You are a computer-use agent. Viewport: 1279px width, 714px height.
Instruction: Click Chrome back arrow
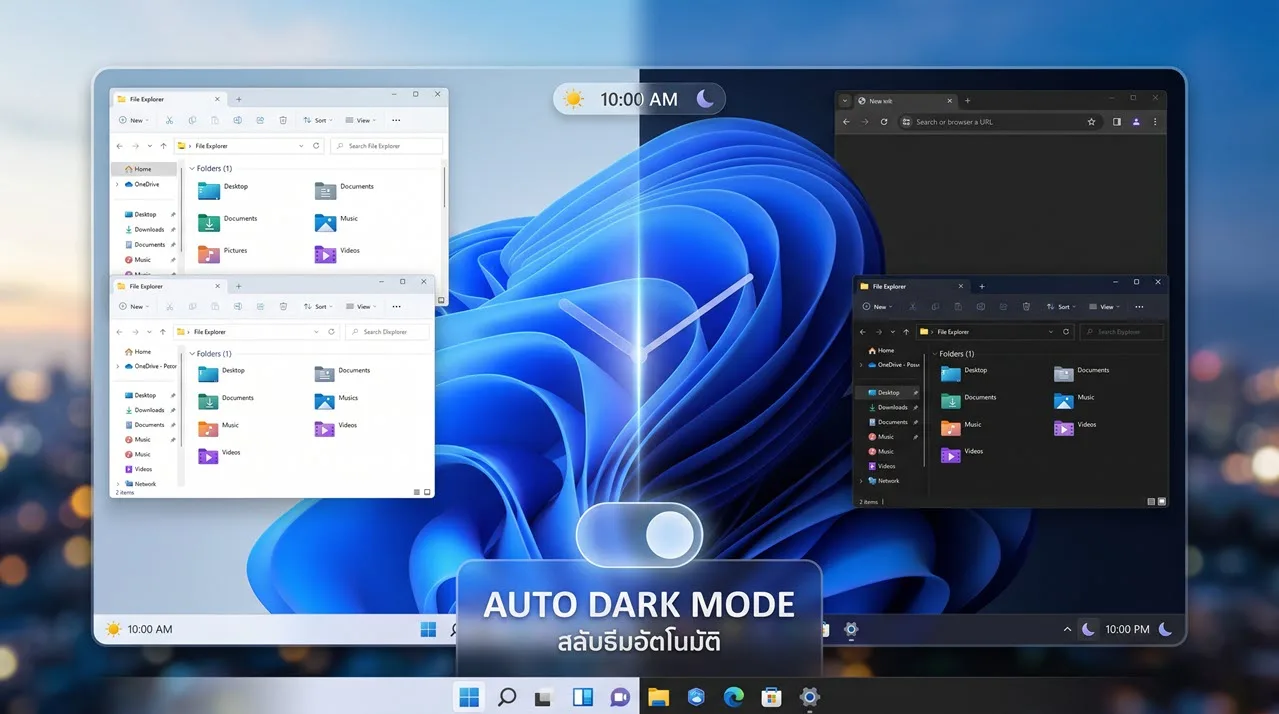[x=846, y=122]
